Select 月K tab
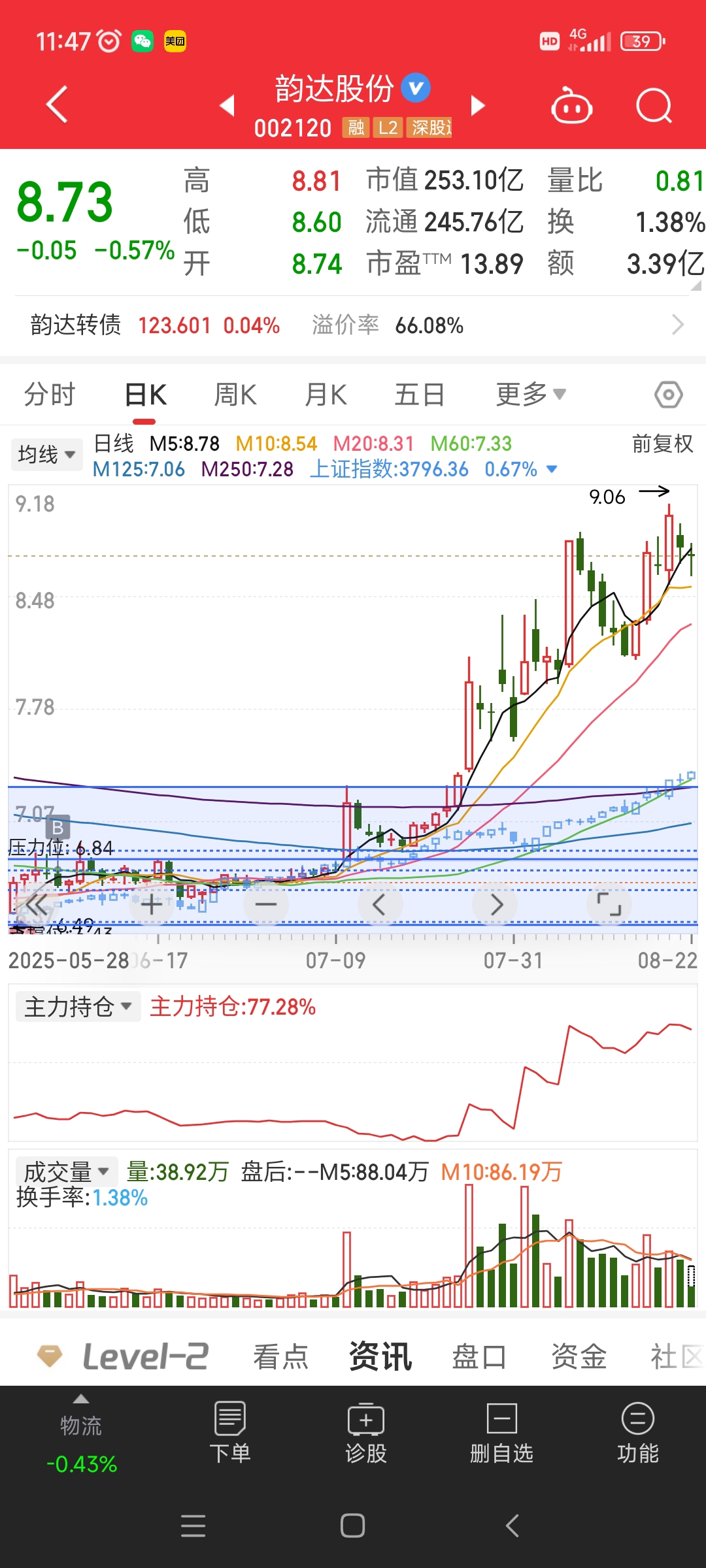The image size is (706, 1568). (x=326, y=395)
